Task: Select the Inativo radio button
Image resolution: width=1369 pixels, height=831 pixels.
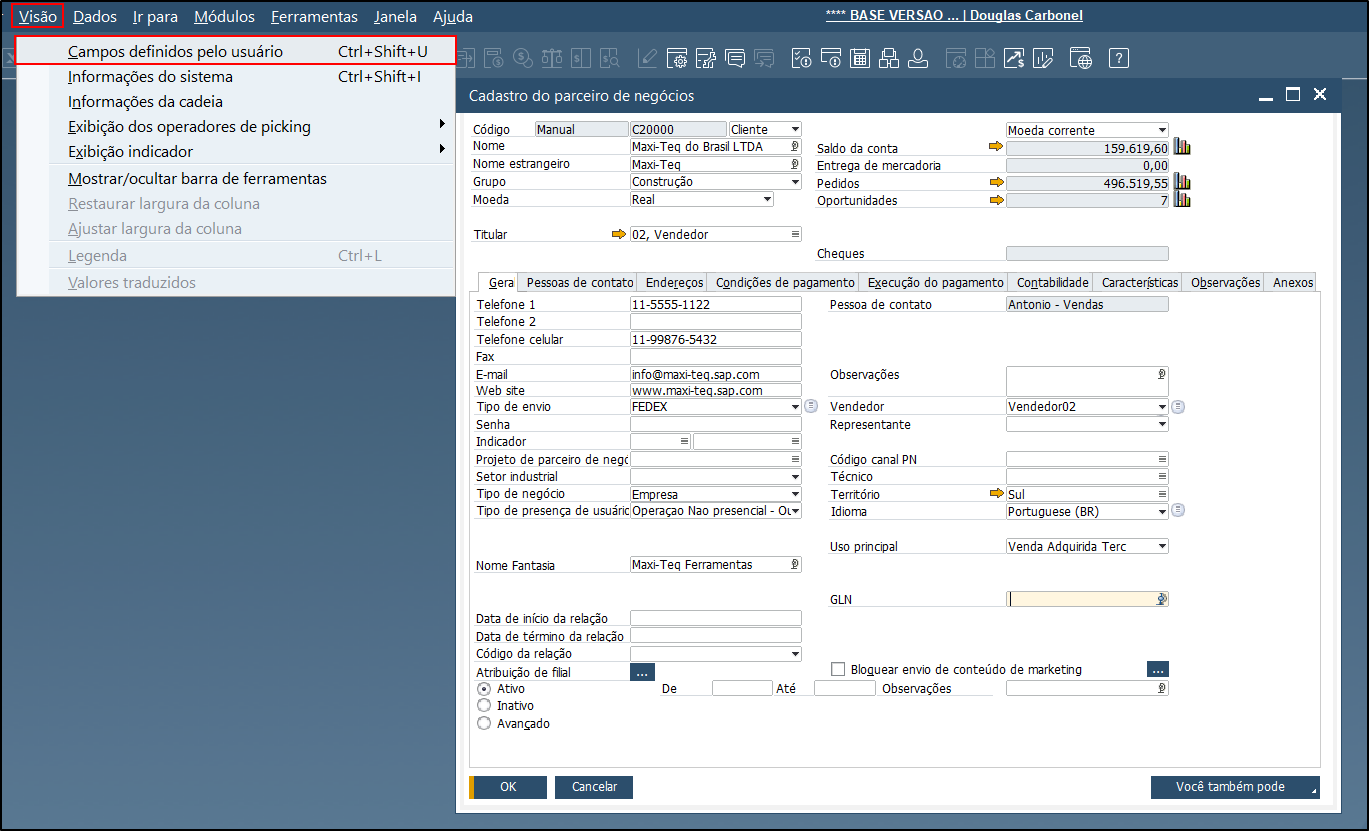Action: (485, 706)
